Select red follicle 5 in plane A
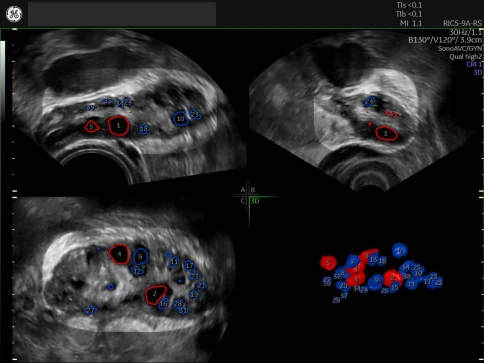Viewport: 484px width, 363px height. point(92,127)
